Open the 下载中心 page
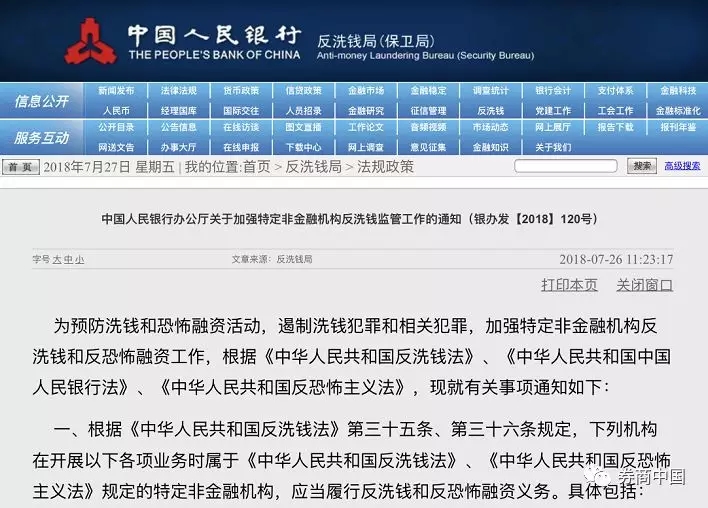This screenshot has width=708, height=508. pyautogui.click(x=303, y=147)
